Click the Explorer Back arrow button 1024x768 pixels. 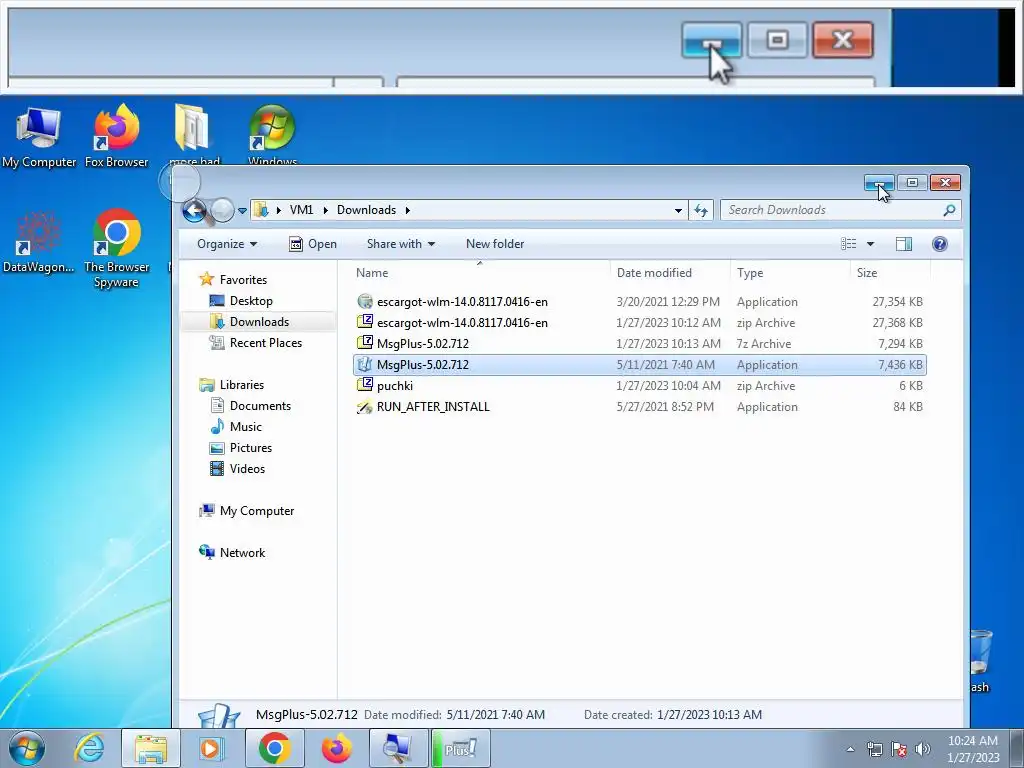tap(194, 210)
